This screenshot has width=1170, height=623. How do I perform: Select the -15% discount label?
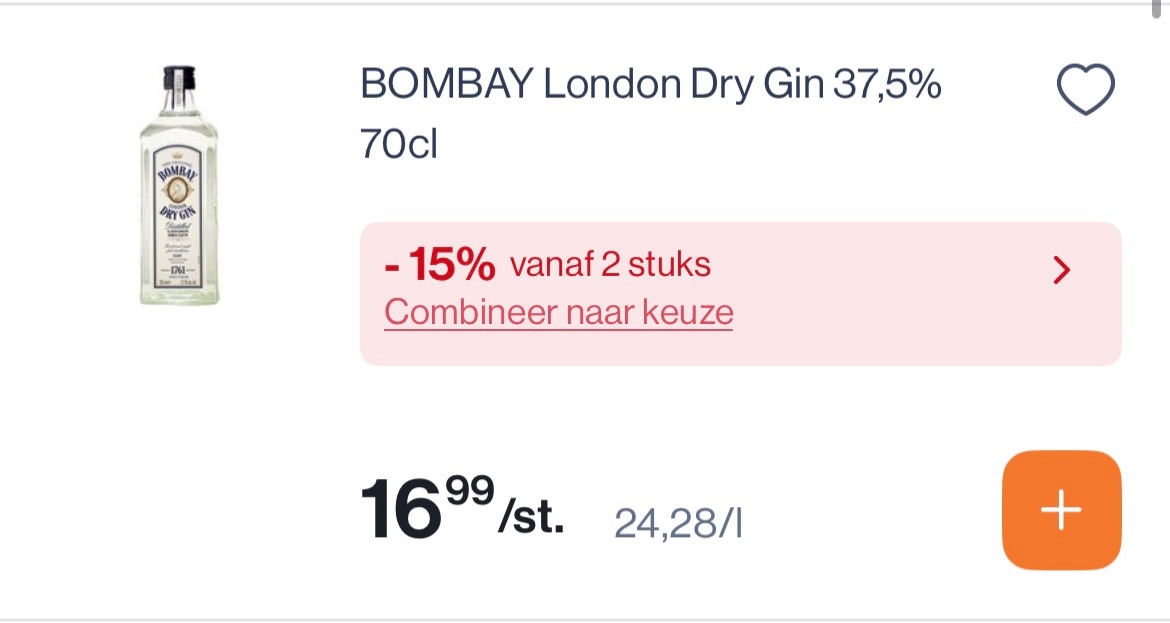[x=440, y=266]
